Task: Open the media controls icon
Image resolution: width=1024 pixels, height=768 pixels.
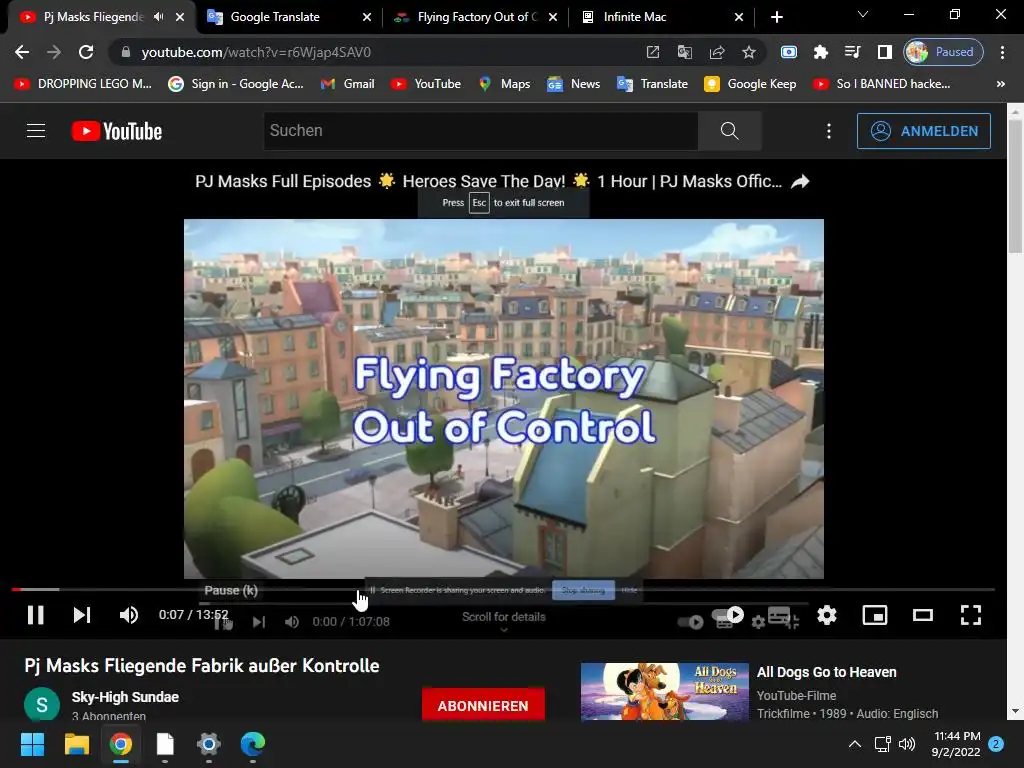Action: 853,52
